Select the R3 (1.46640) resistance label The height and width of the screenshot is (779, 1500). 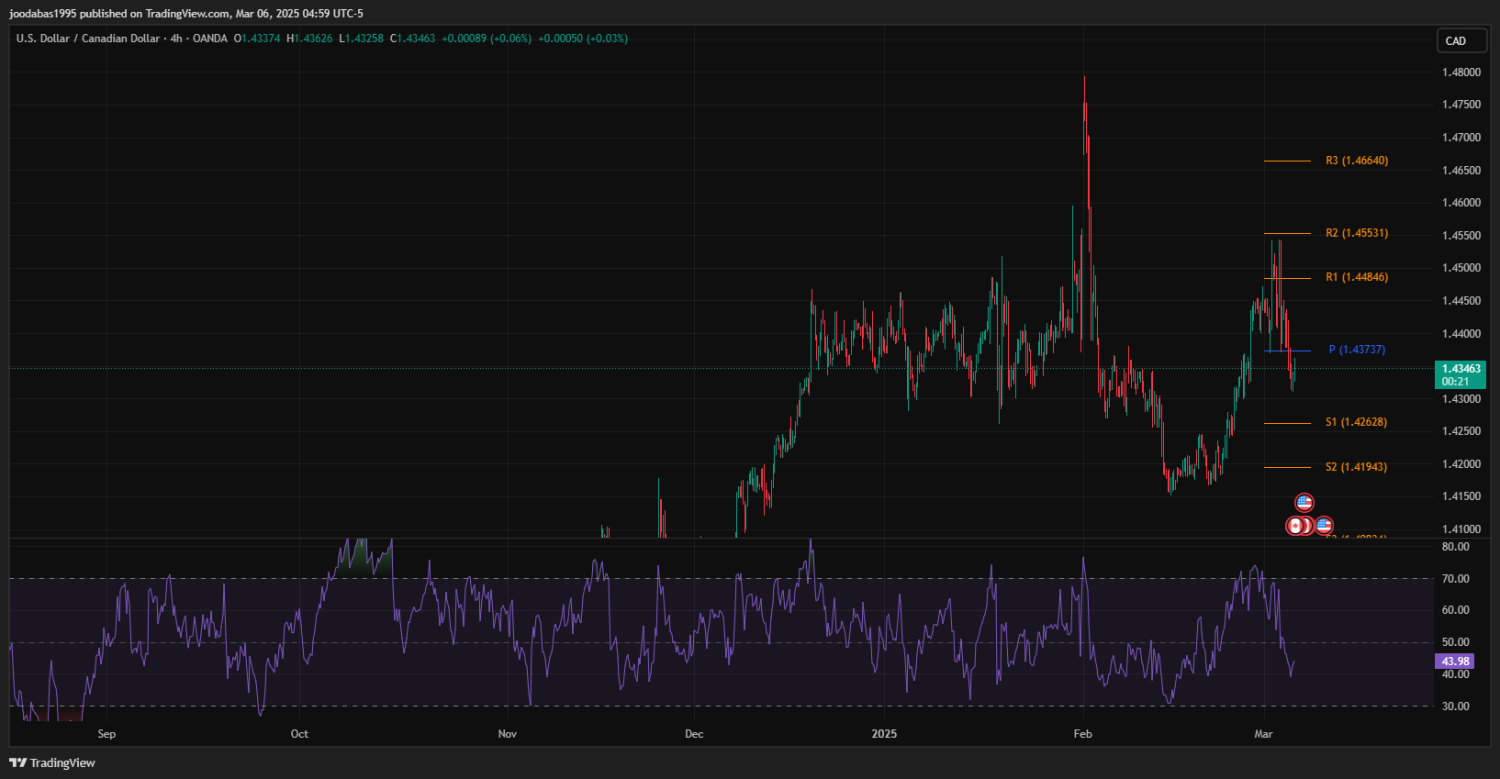coord(1356,160)
